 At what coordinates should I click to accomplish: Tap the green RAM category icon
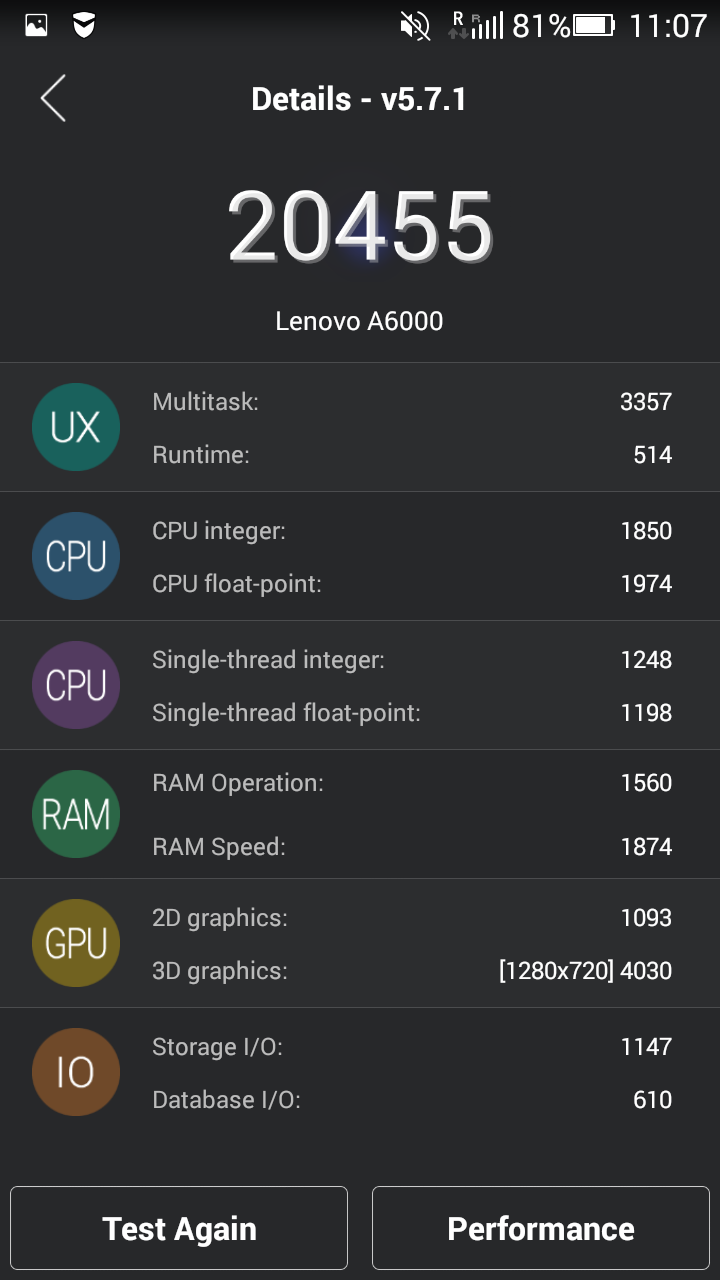[76, 815]
